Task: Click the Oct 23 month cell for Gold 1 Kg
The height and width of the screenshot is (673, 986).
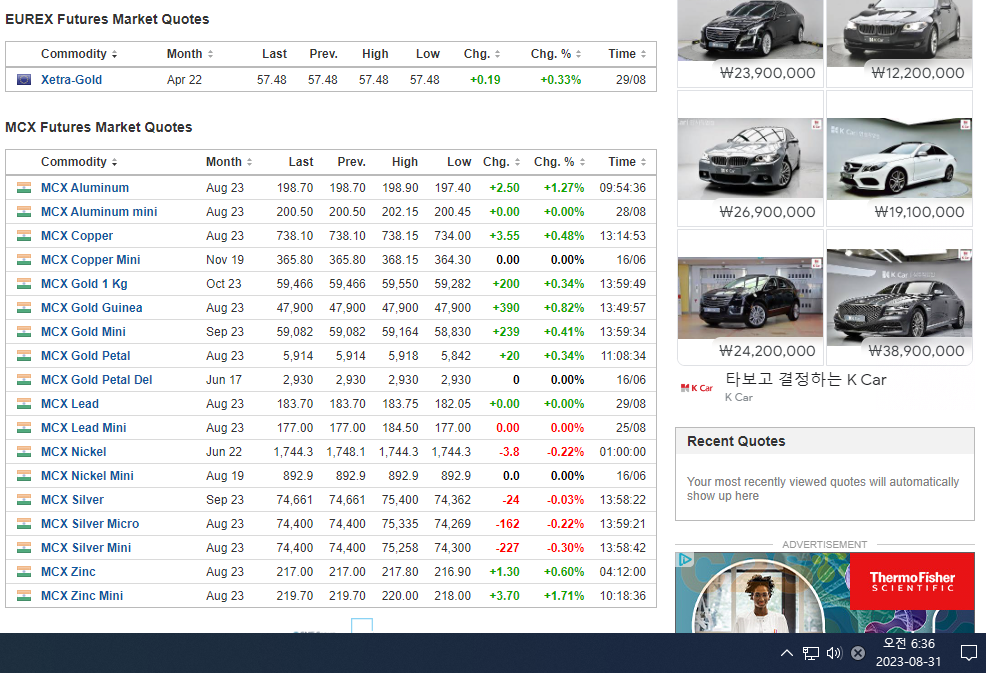Action: pyautogui.click(x=224, y=284)
